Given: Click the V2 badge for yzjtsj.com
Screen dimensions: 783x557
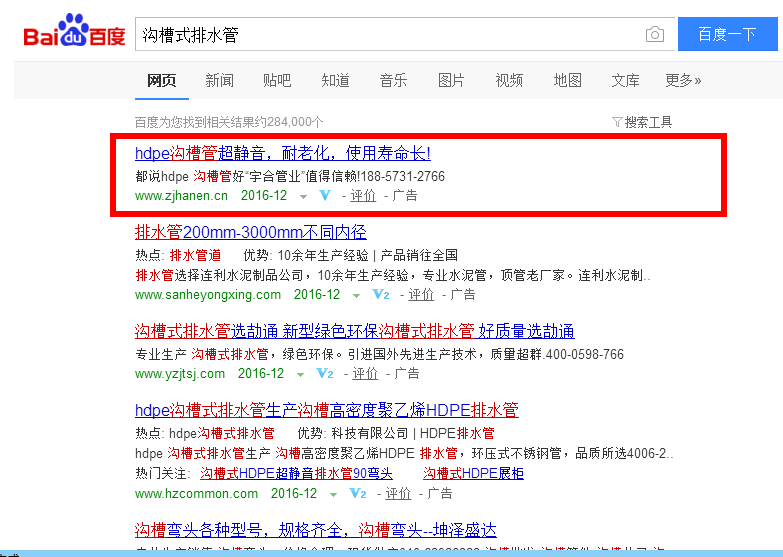Looking at the screenshot, I should [x=325, y=373].
